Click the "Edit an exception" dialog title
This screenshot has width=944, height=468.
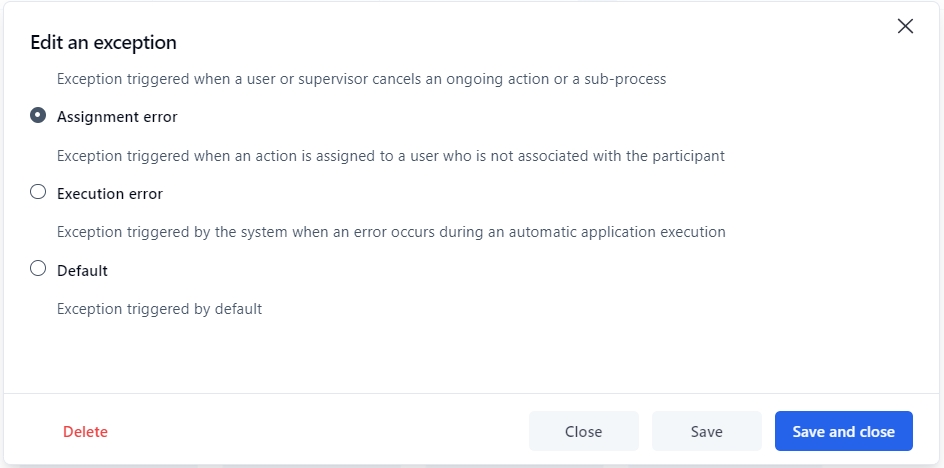click(x=103, y=42)
